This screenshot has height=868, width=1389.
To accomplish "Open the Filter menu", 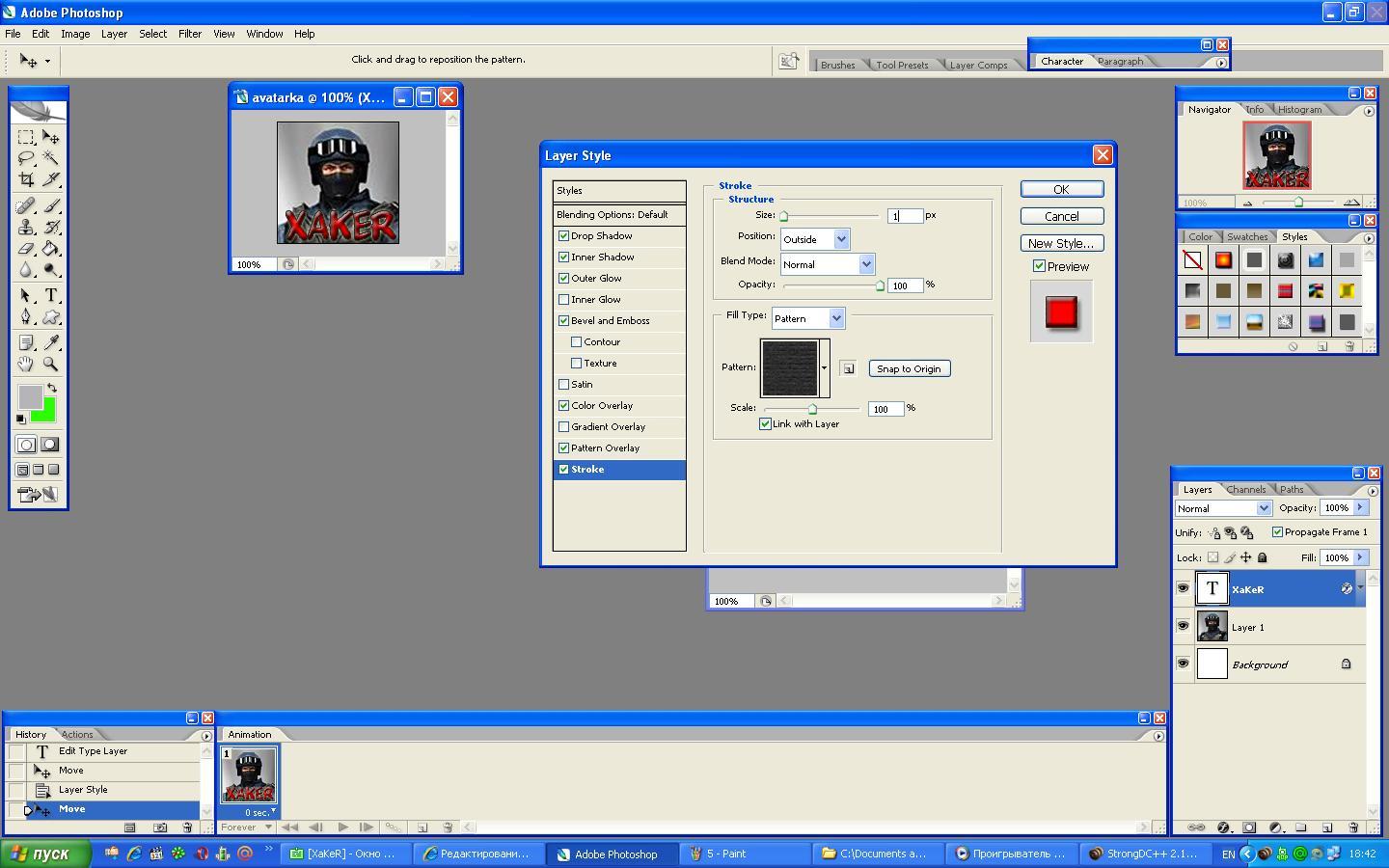I will [x=189, y=34].
